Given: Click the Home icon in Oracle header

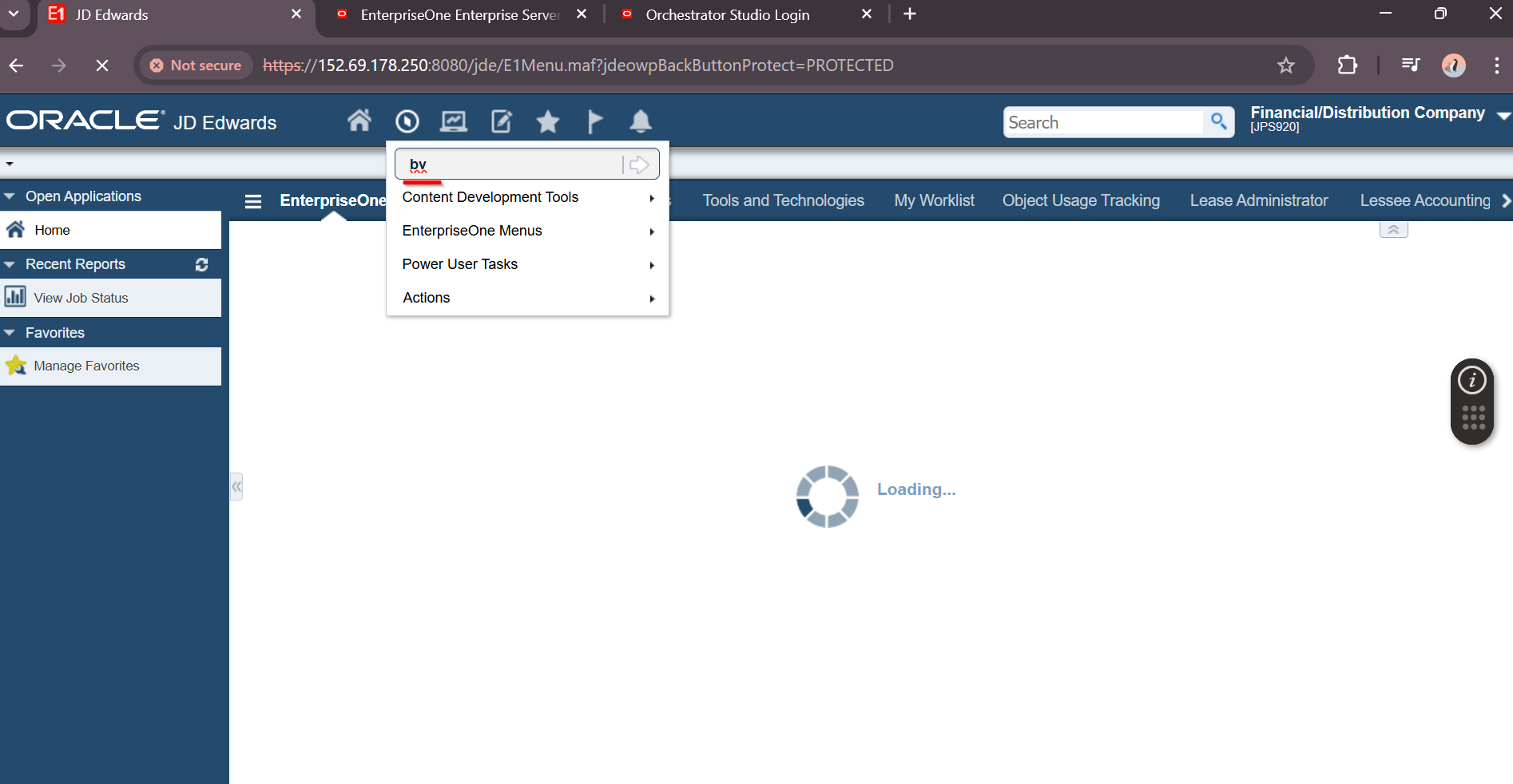Looking at the screenshot, I should pos(359,121).
